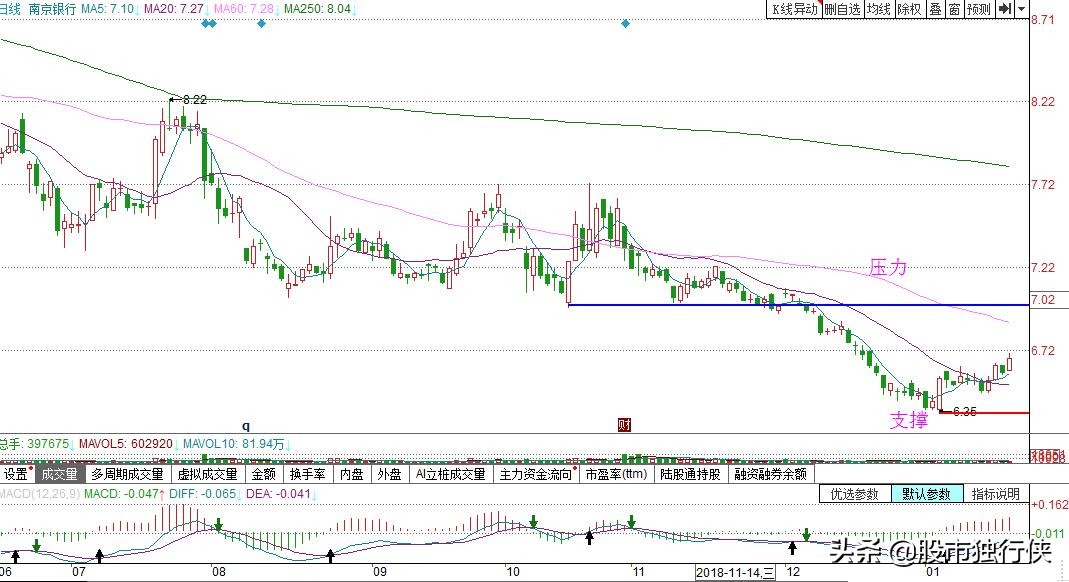Select the 内盘 tab

click(x=352, y=474)
